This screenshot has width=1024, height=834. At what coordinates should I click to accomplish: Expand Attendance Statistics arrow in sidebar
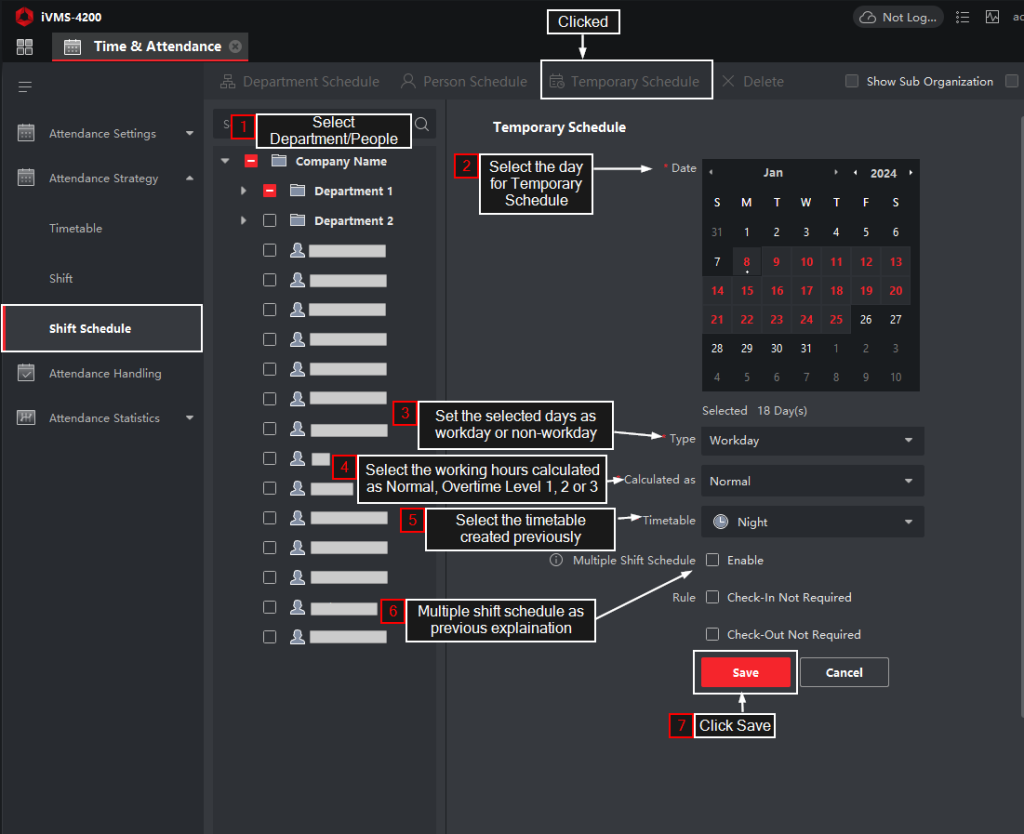point(189,417)
